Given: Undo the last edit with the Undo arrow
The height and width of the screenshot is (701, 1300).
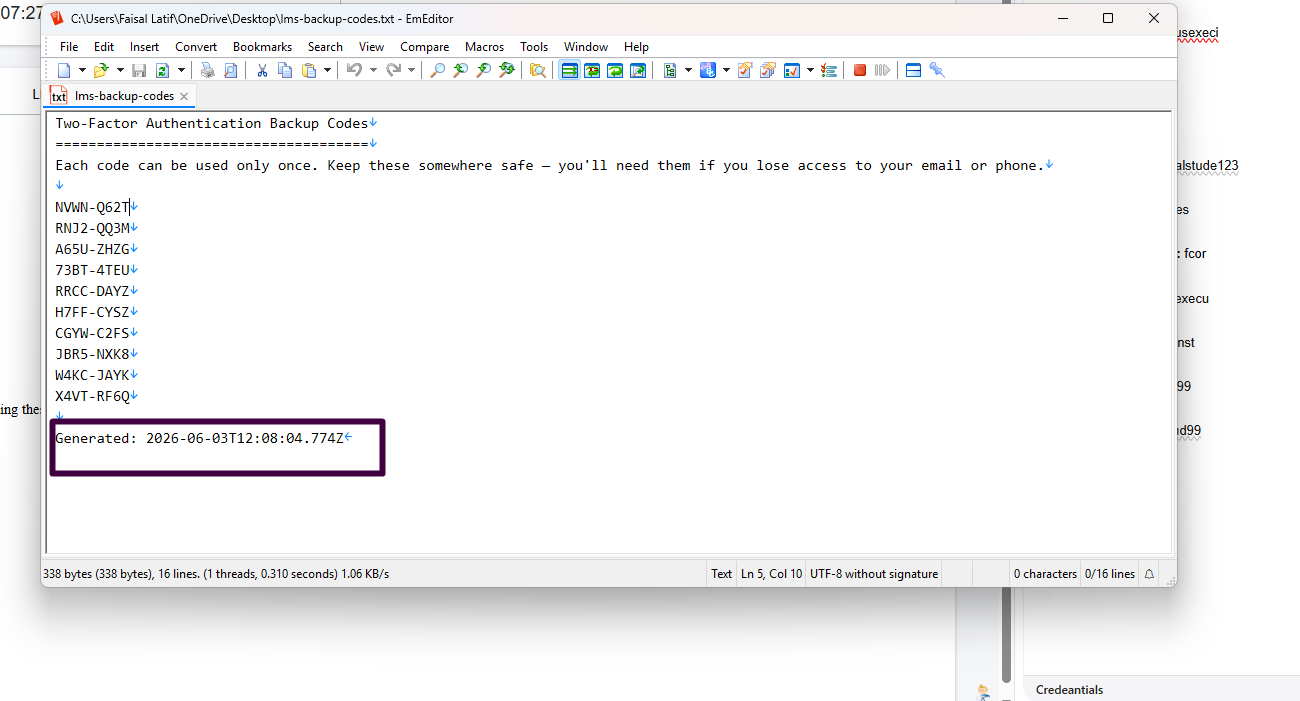Looking at the screenshot, I should 354,70.
